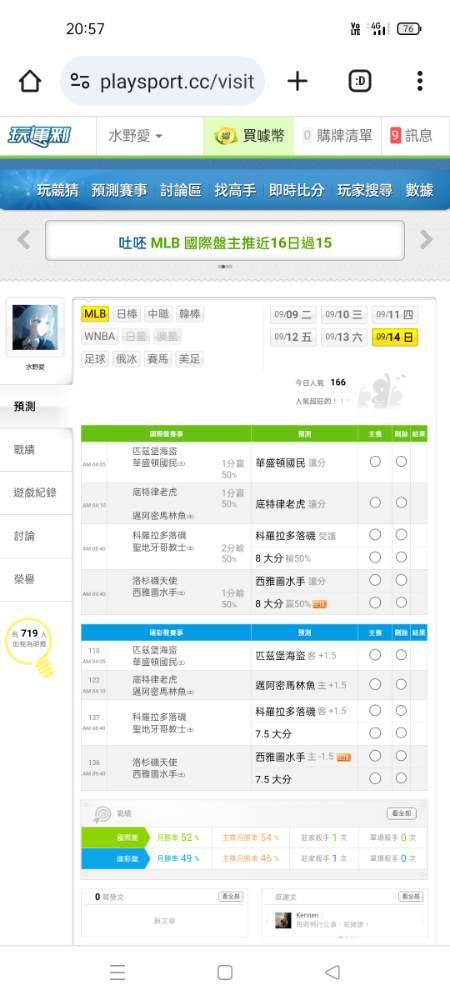Screen dimensions: 450x1000
Task: Select 刪除 radio for 底特律老虎 讓分 prediction
Action: [x=401, y=503]
